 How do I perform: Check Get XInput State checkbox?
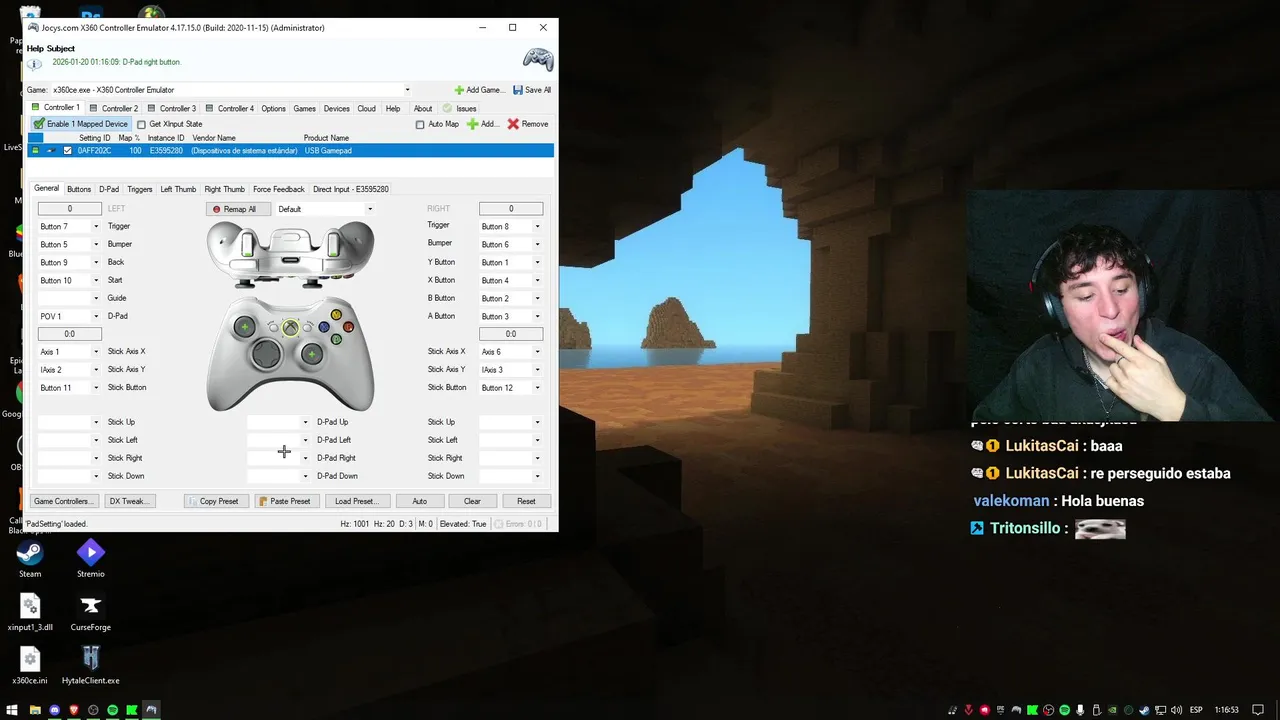[x=141, y=124]
